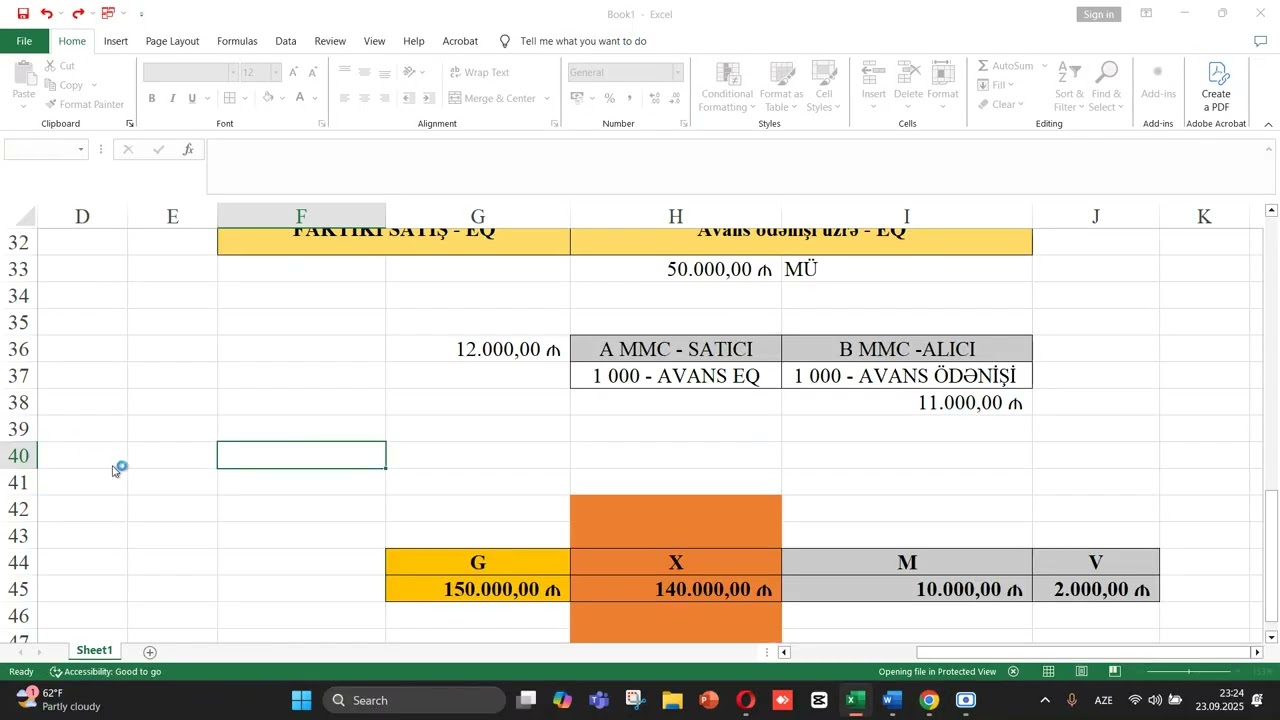
Task: Open Find & Select
Action: (x=1106, y=87)
